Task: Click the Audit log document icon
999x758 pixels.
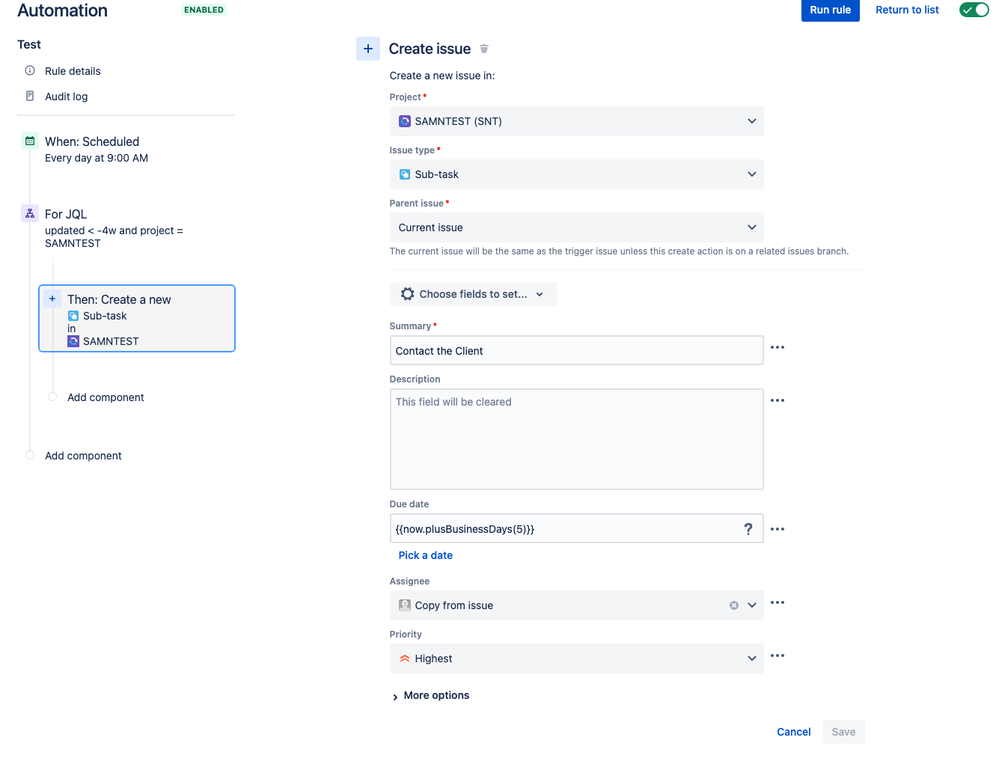Action: [x=30, y=96]
